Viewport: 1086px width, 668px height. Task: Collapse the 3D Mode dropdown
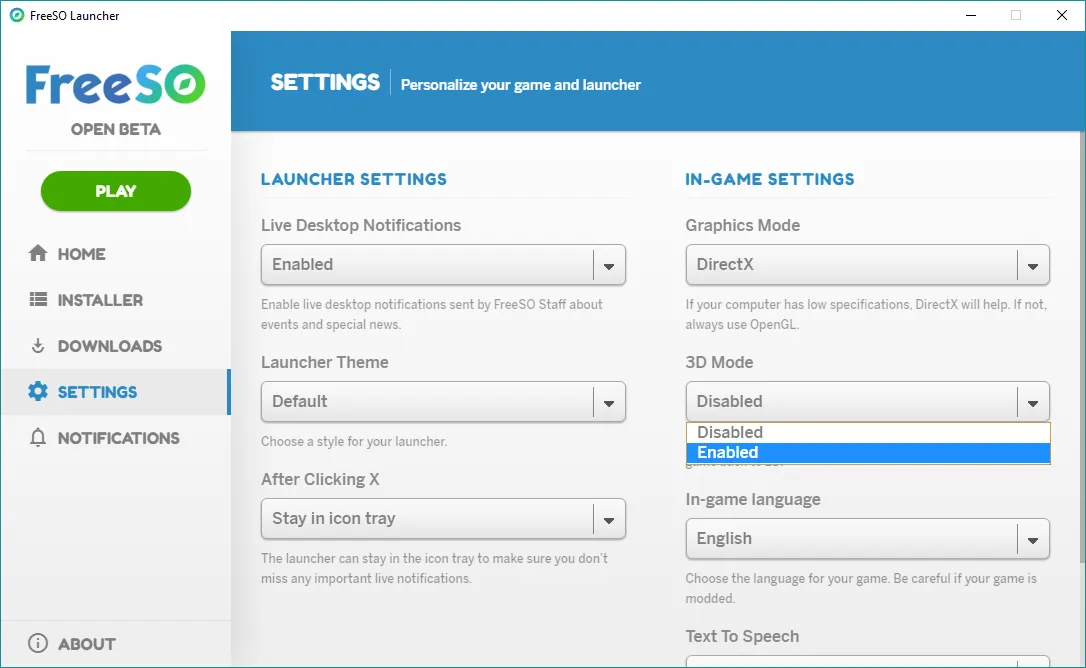(868, 401)
